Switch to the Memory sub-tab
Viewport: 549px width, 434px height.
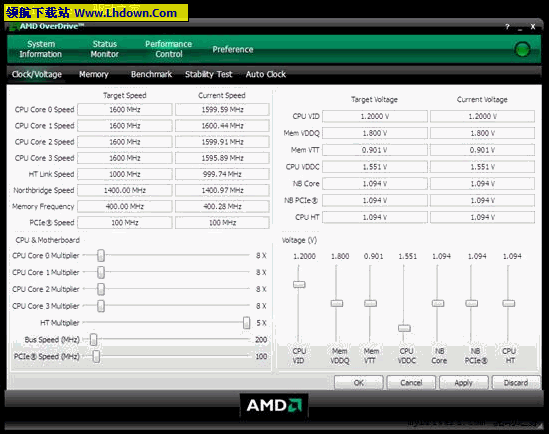[x=93, y=74]
